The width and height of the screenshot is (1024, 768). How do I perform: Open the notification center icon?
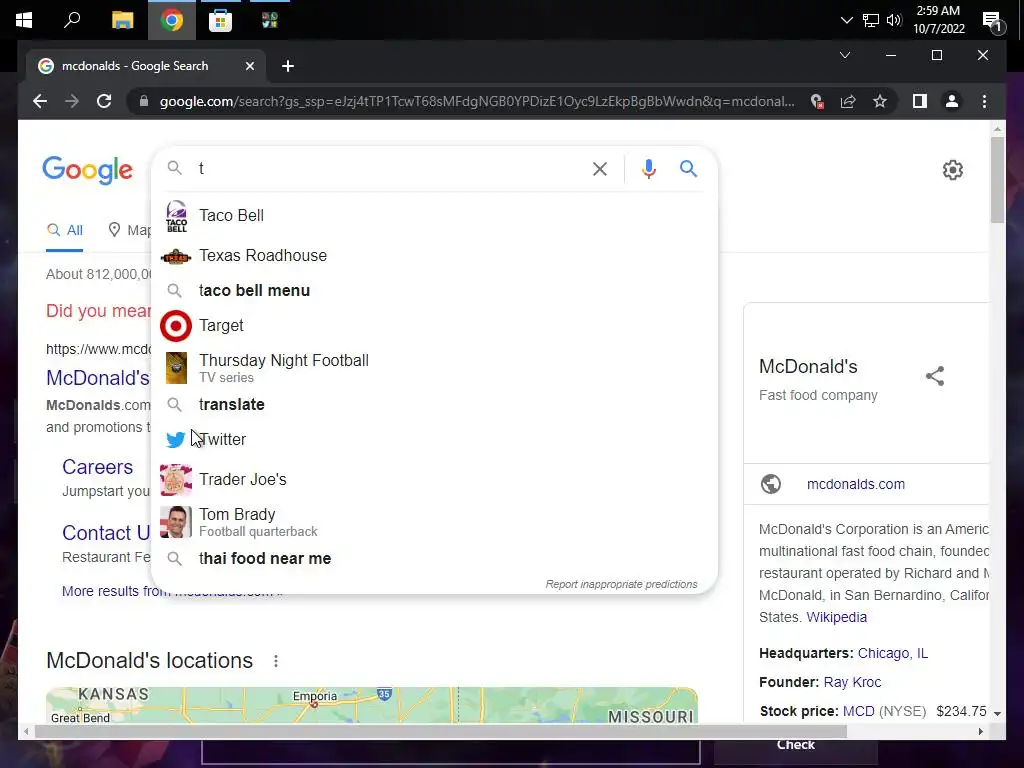(x=992, y=22)
